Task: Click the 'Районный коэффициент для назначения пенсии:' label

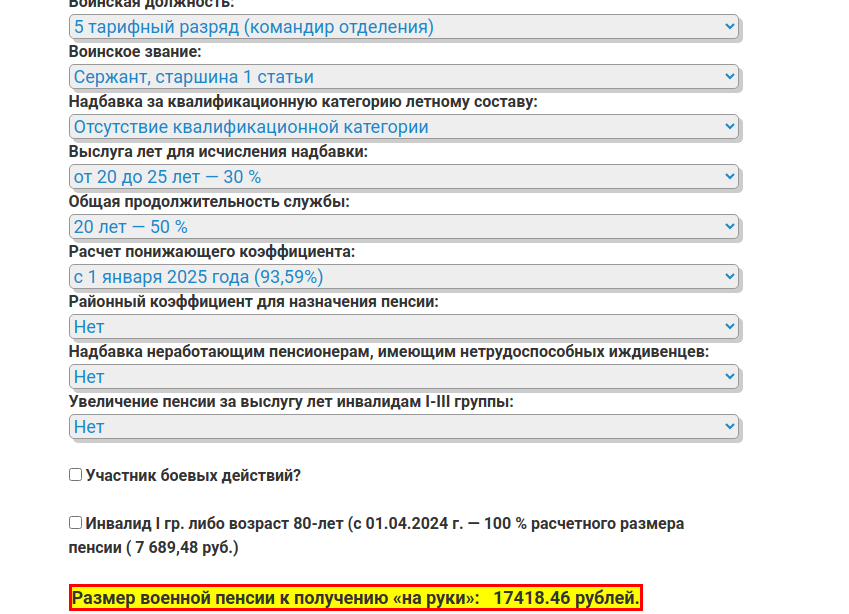Action: tap(253, 302)
